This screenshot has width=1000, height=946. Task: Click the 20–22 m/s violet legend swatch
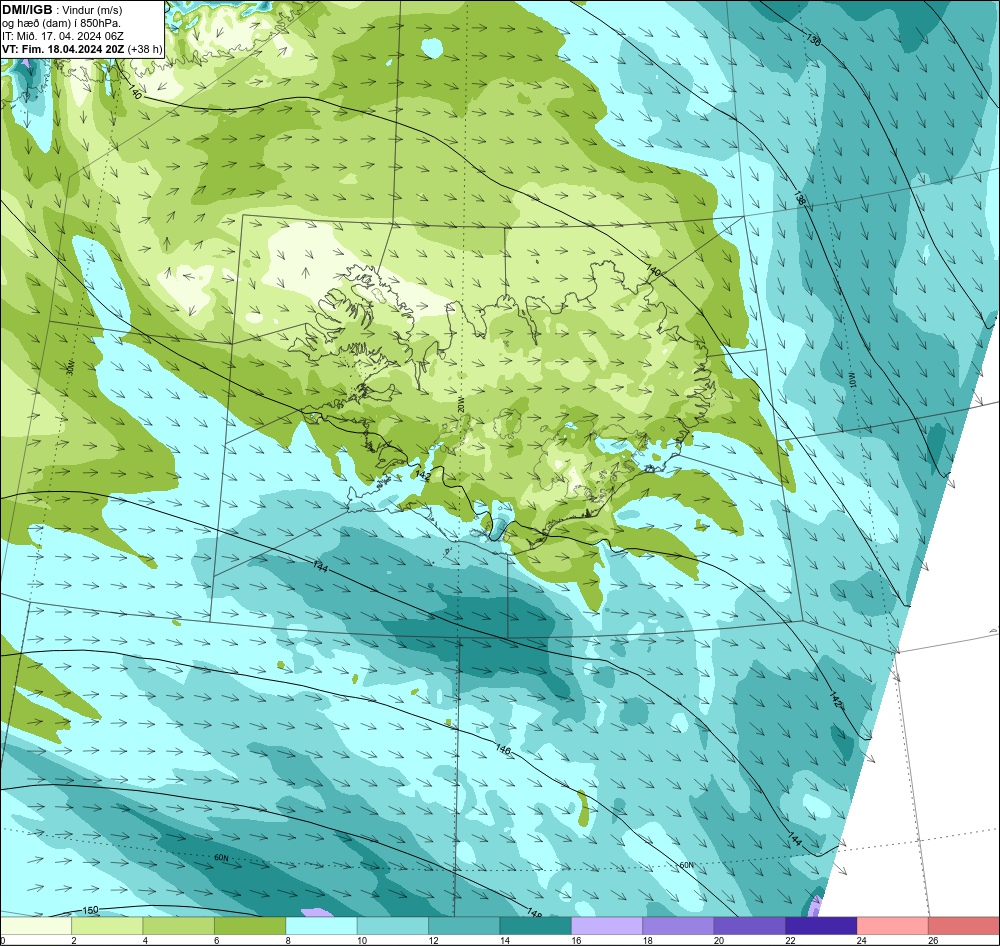(x=750, y=926)
